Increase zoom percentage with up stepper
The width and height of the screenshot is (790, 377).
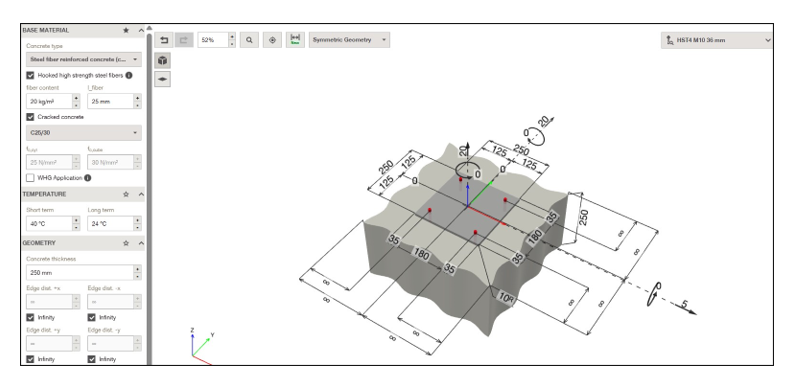[232, 36]
